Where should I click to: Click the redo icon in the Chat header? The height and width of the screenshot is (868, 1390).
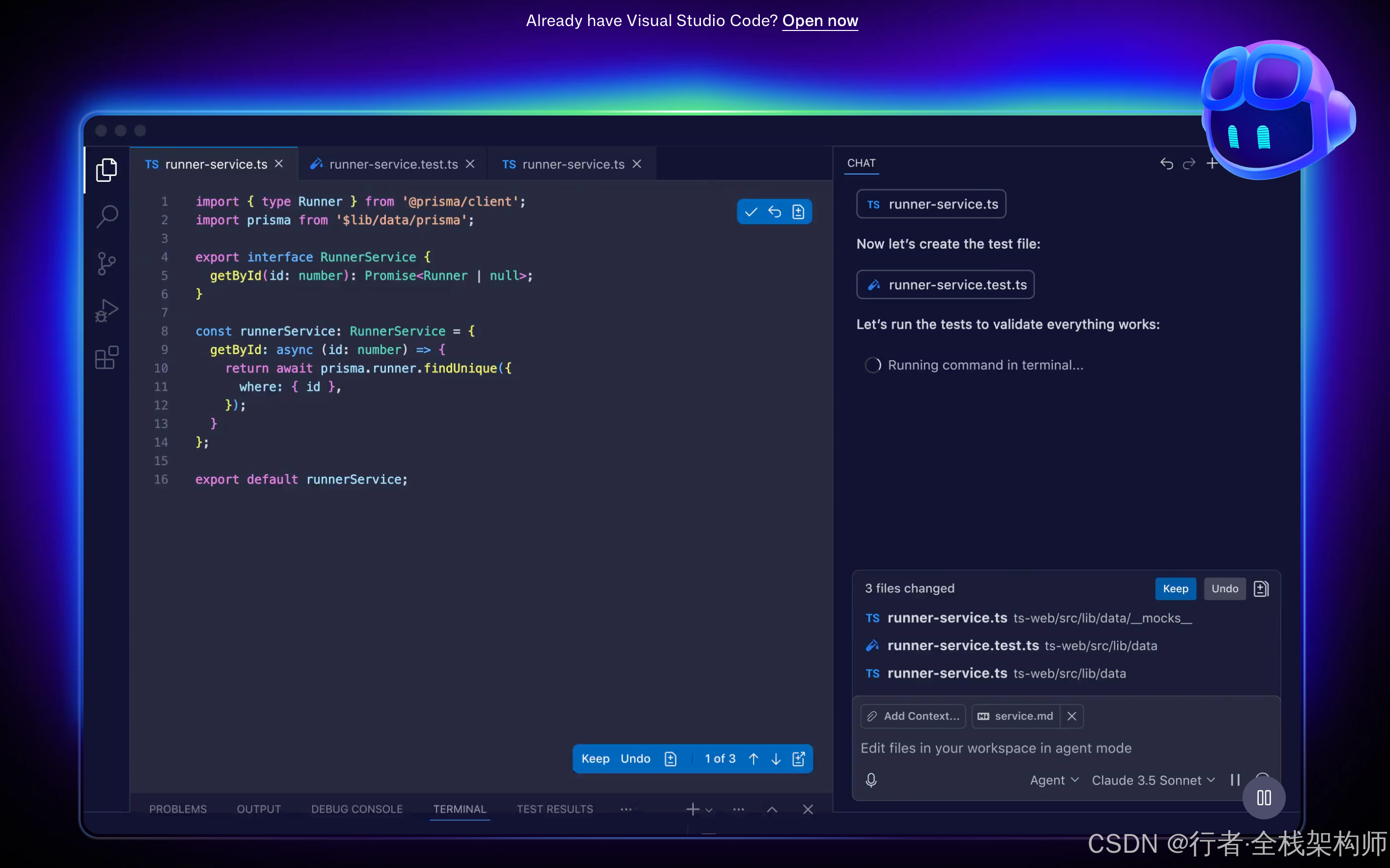pos(1188,164)
